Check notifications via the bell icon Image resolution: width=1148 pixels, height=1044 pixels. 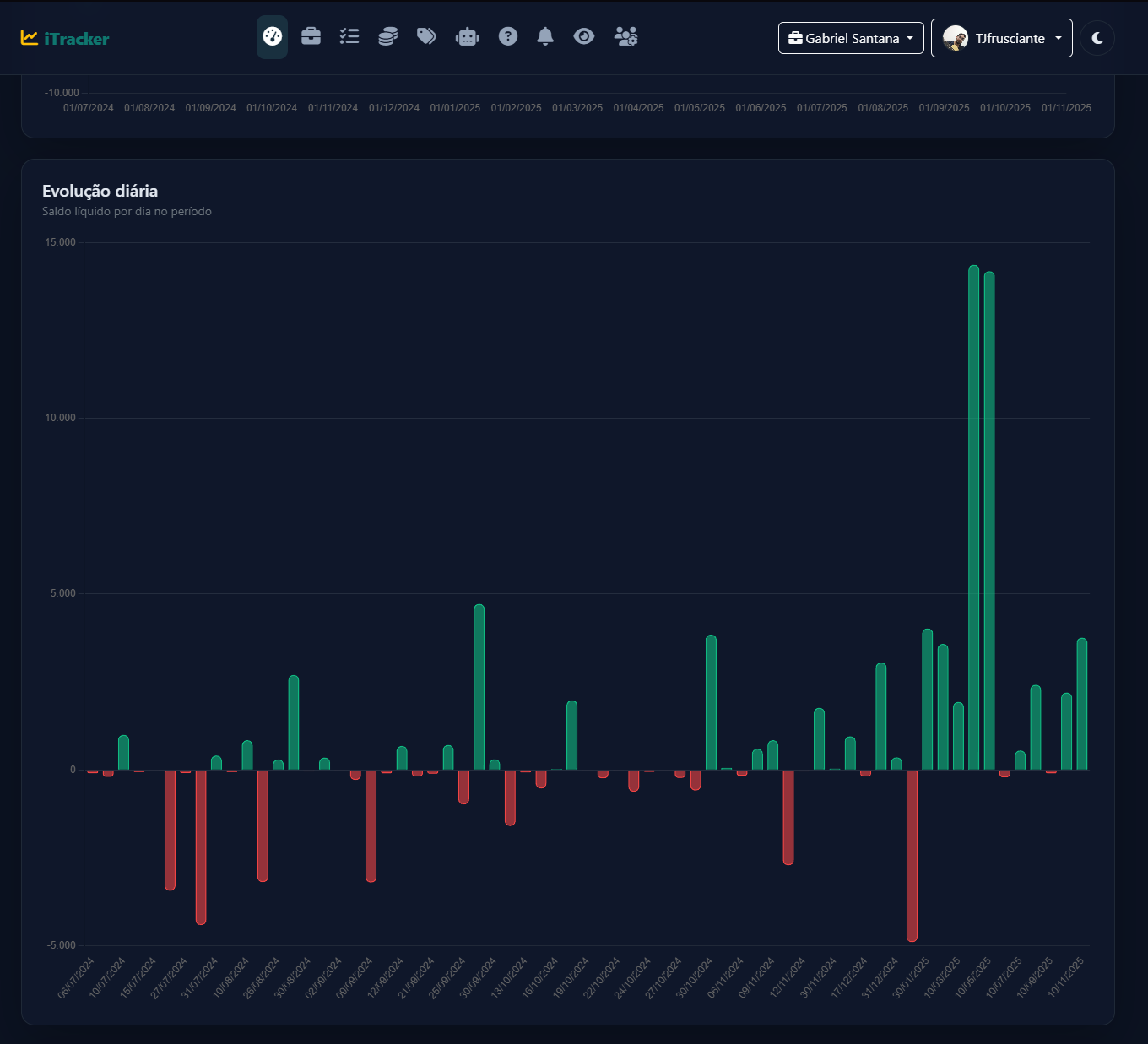pyautogui.click(x=544, y=36)
